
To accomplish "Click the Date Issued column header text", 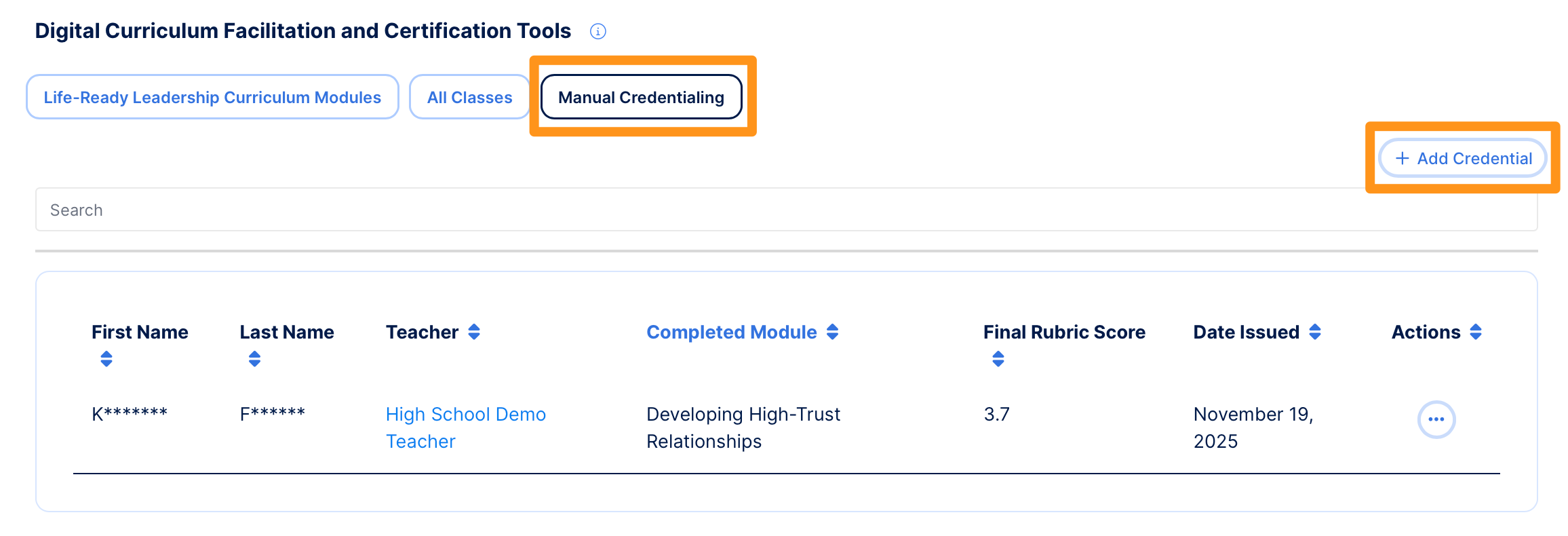I will coord(1246,332).
